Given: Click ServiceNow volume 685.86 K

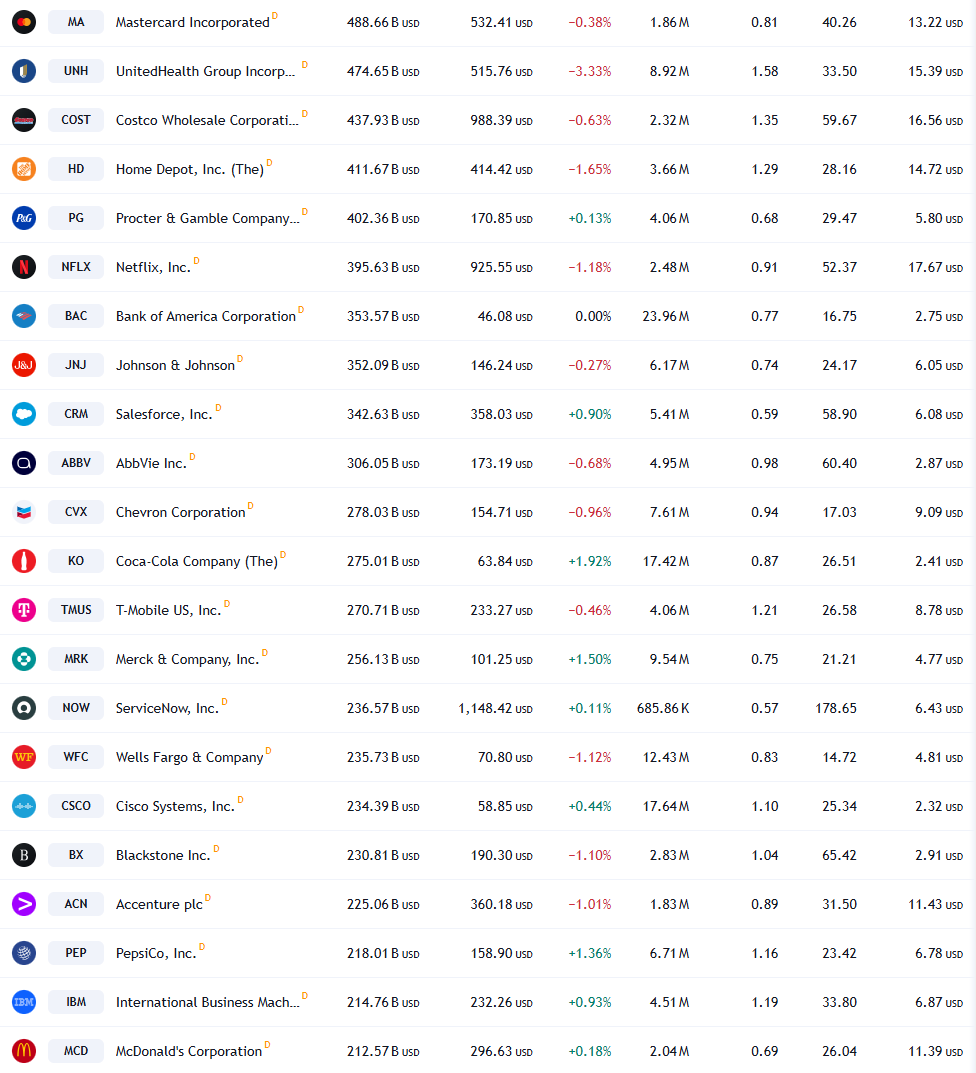Looking at the screenshot, I should click(x=663, y=708).
